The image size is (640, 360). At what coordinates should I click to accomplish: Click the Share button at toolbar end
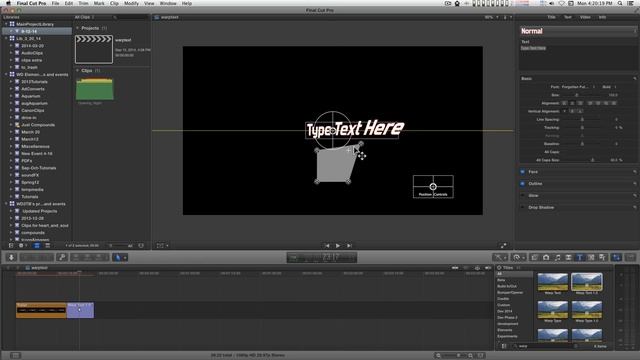pyautogui.click(x=631, y=257)
